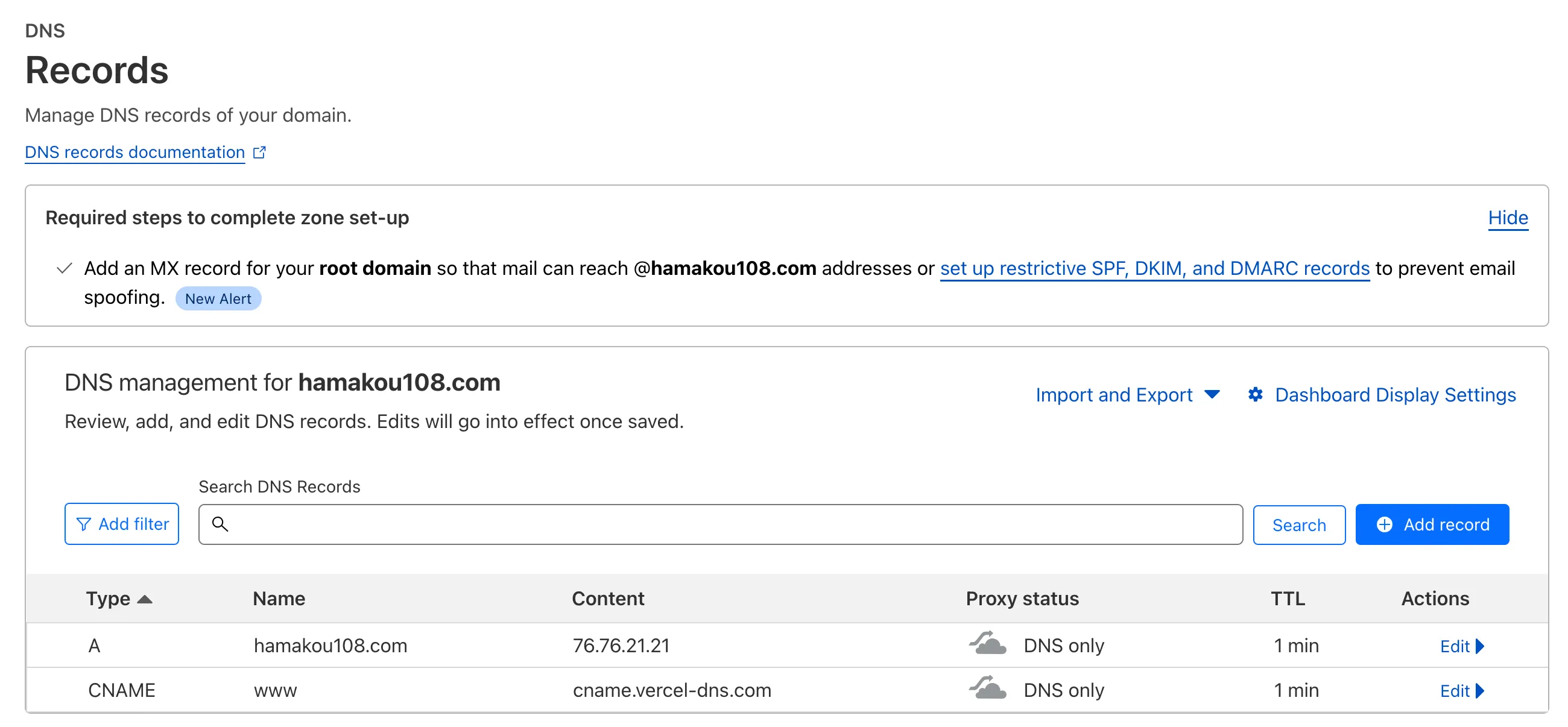Click the magnifier icon in search field
The image size is (1568, 727).
point(220,524)
